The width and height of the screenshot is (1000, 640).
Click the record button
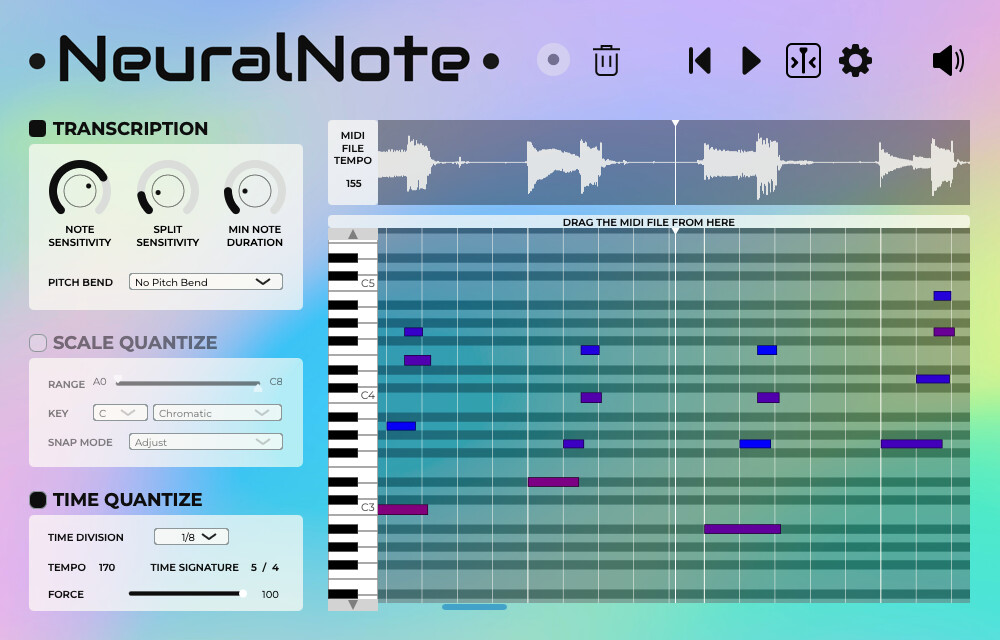553,60
